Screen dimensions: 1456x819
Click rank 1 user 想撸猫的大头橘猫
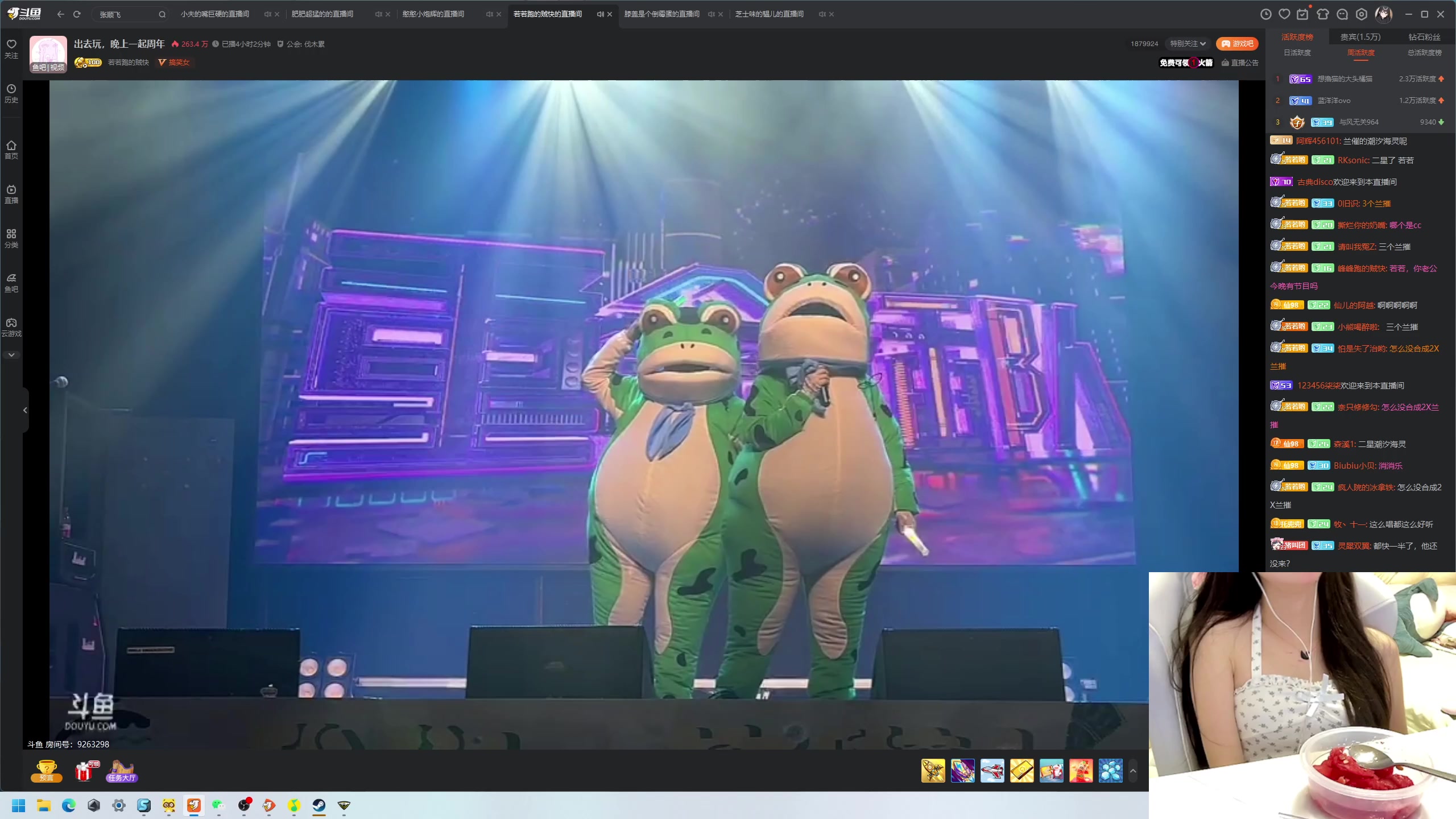tap(1345, 79)
